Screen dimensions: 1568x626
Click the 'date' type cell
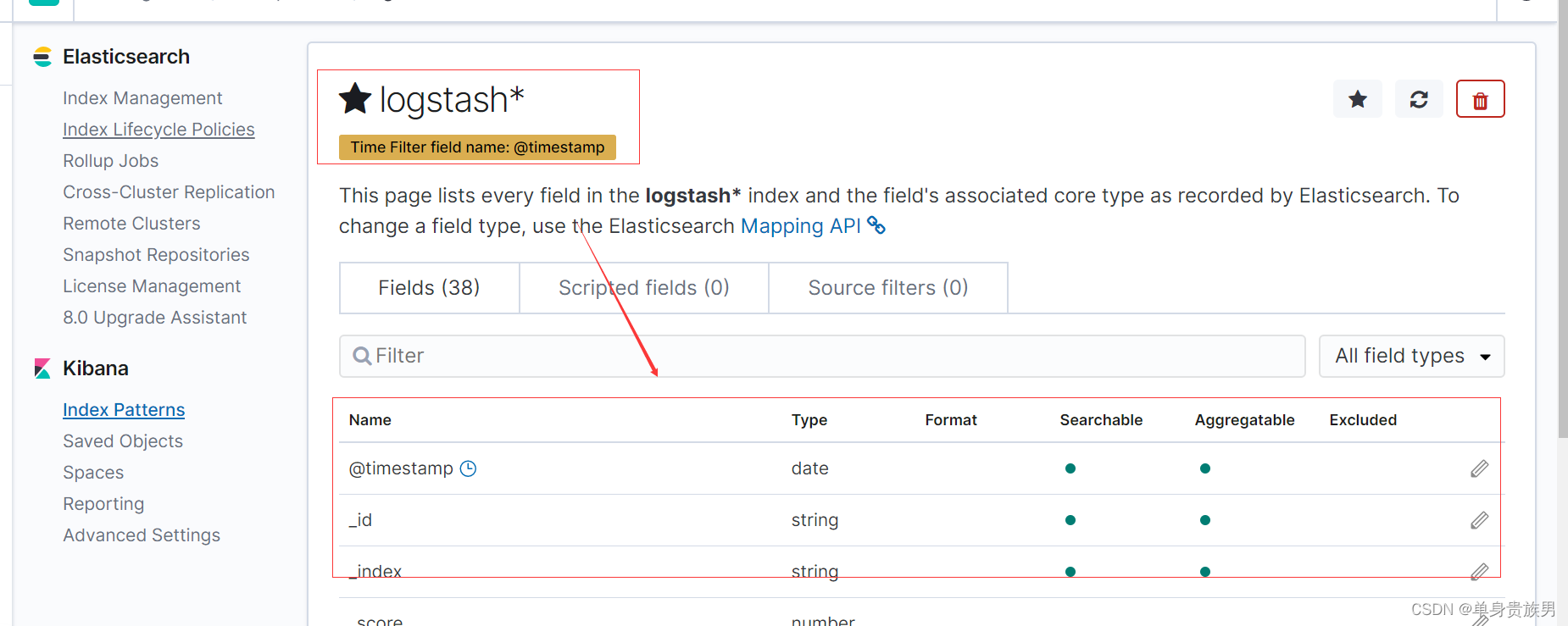(x=809, y=468)
